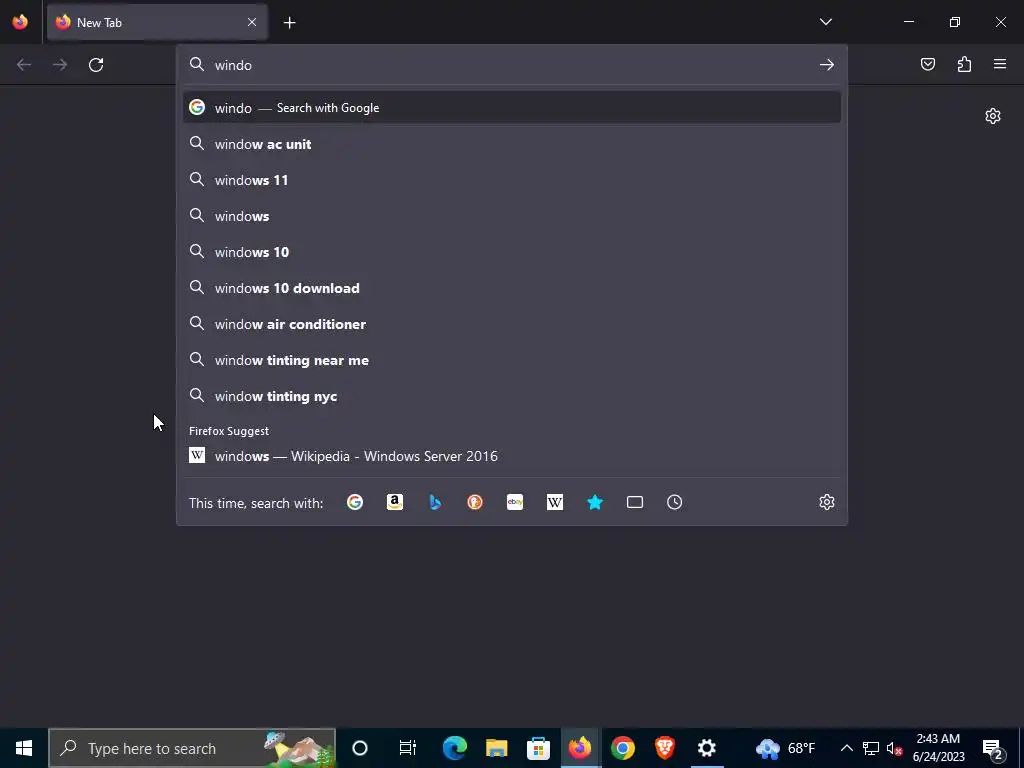Choose suggestion 'window ac unit'
The height and width of the screenshot is (768, 1024).
(x=512, y=144)
